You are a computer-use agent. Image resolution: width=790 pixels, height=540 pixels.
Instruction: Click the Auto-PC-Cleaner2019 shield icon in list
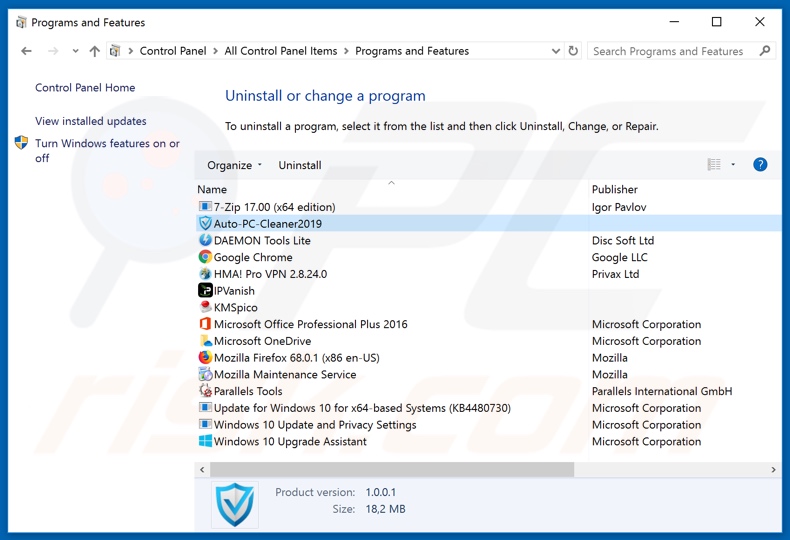pos(205,223)
